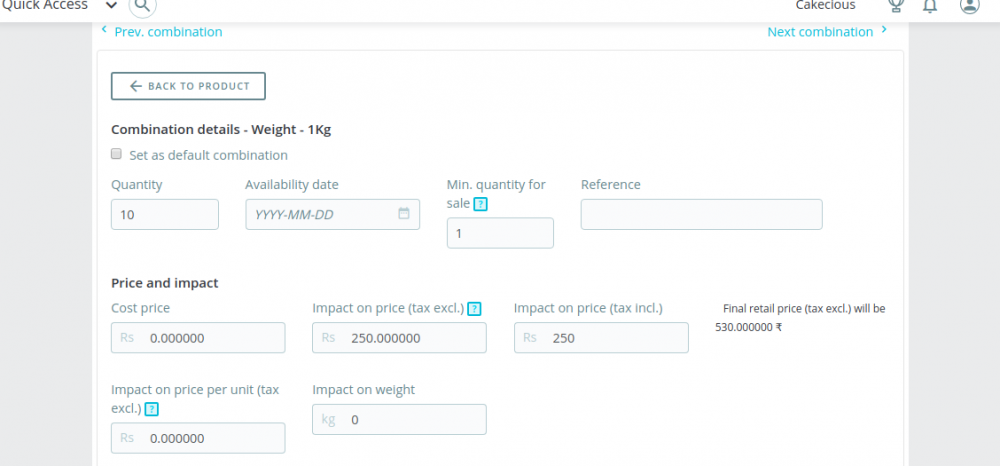Image resolution: width=1000 pixels, height=466 pixels.
Task: Click the Reference text field
Action: [x=701, y=215]
